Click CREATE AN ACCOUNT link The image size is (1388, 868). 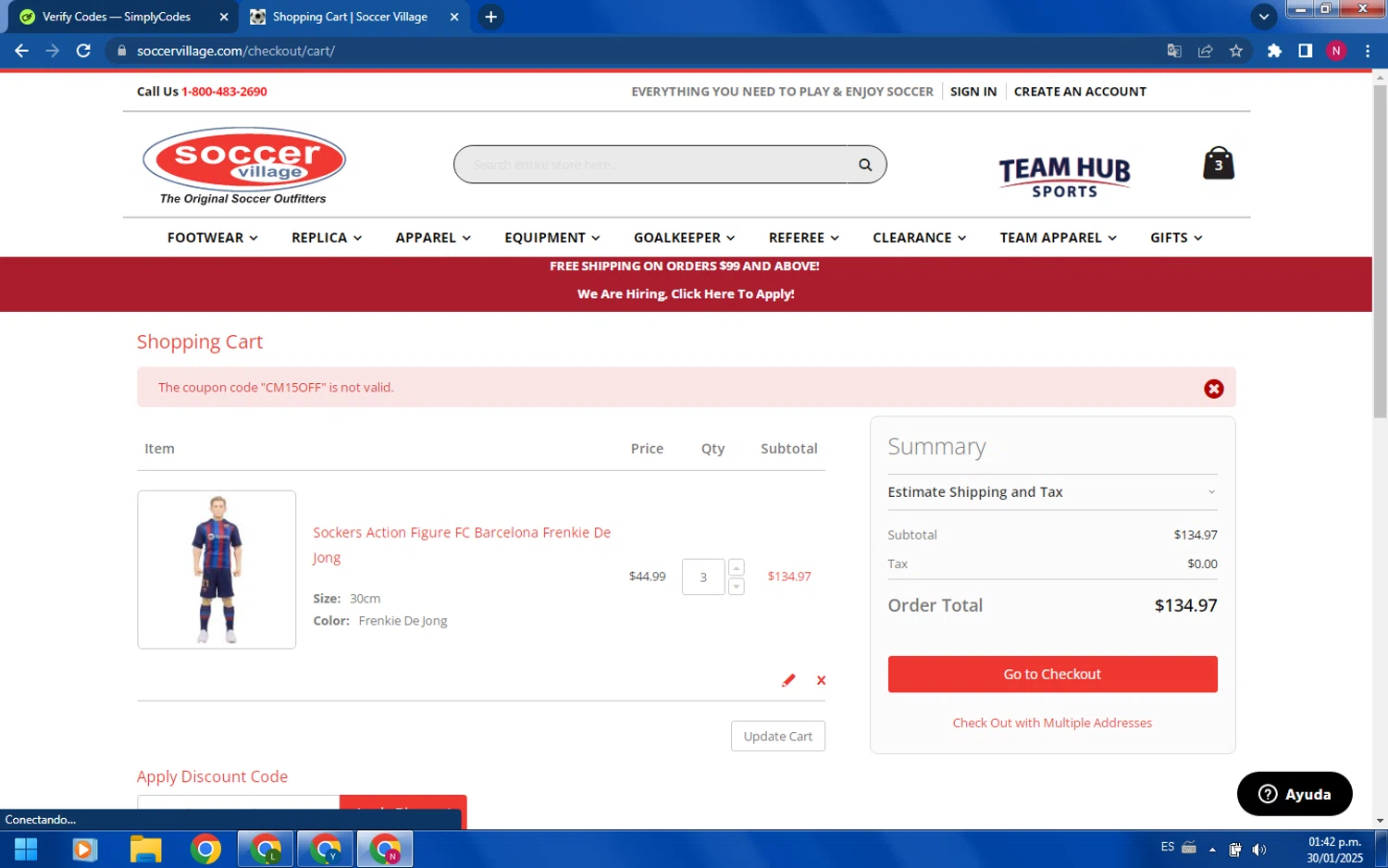pyautogui.click(x=1080, y=92)
